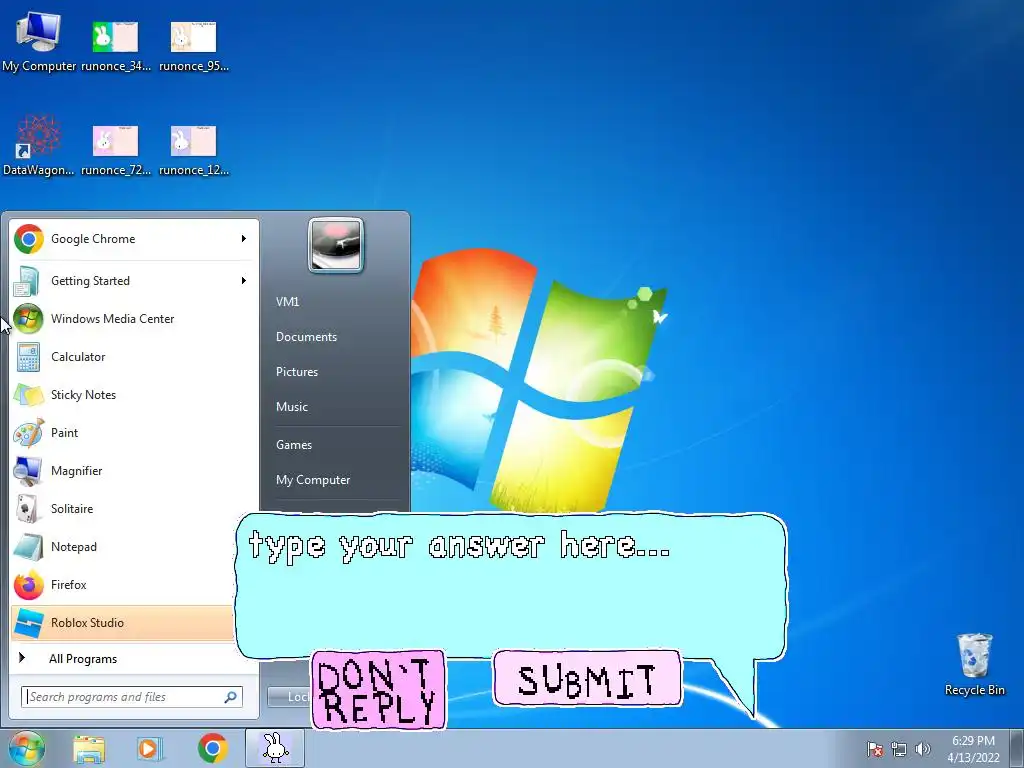
Task: Launch Calculator from the Start menu
Action: [134, 357]
